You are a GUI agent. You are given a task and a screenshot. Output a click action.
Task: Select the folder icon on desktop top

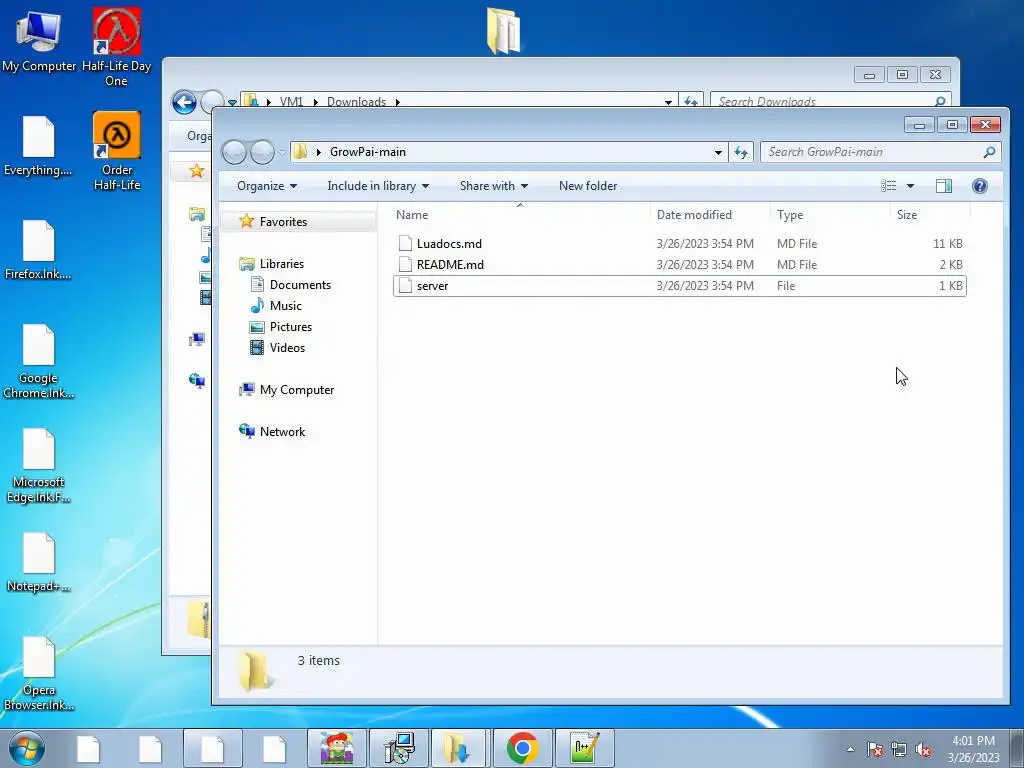504,29
